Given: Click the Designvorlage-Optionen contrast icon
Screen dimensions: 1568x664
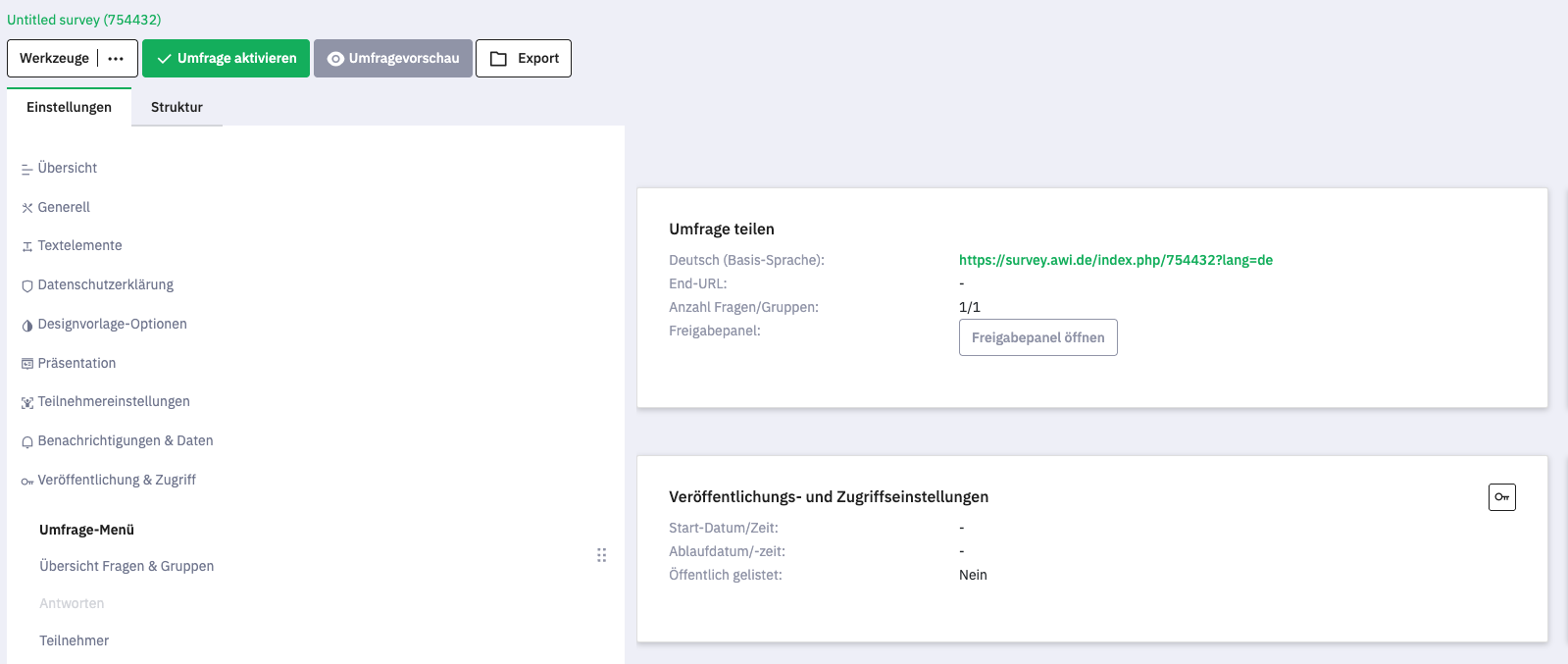Looking at the screenshot, I should [x=27, y=326].
